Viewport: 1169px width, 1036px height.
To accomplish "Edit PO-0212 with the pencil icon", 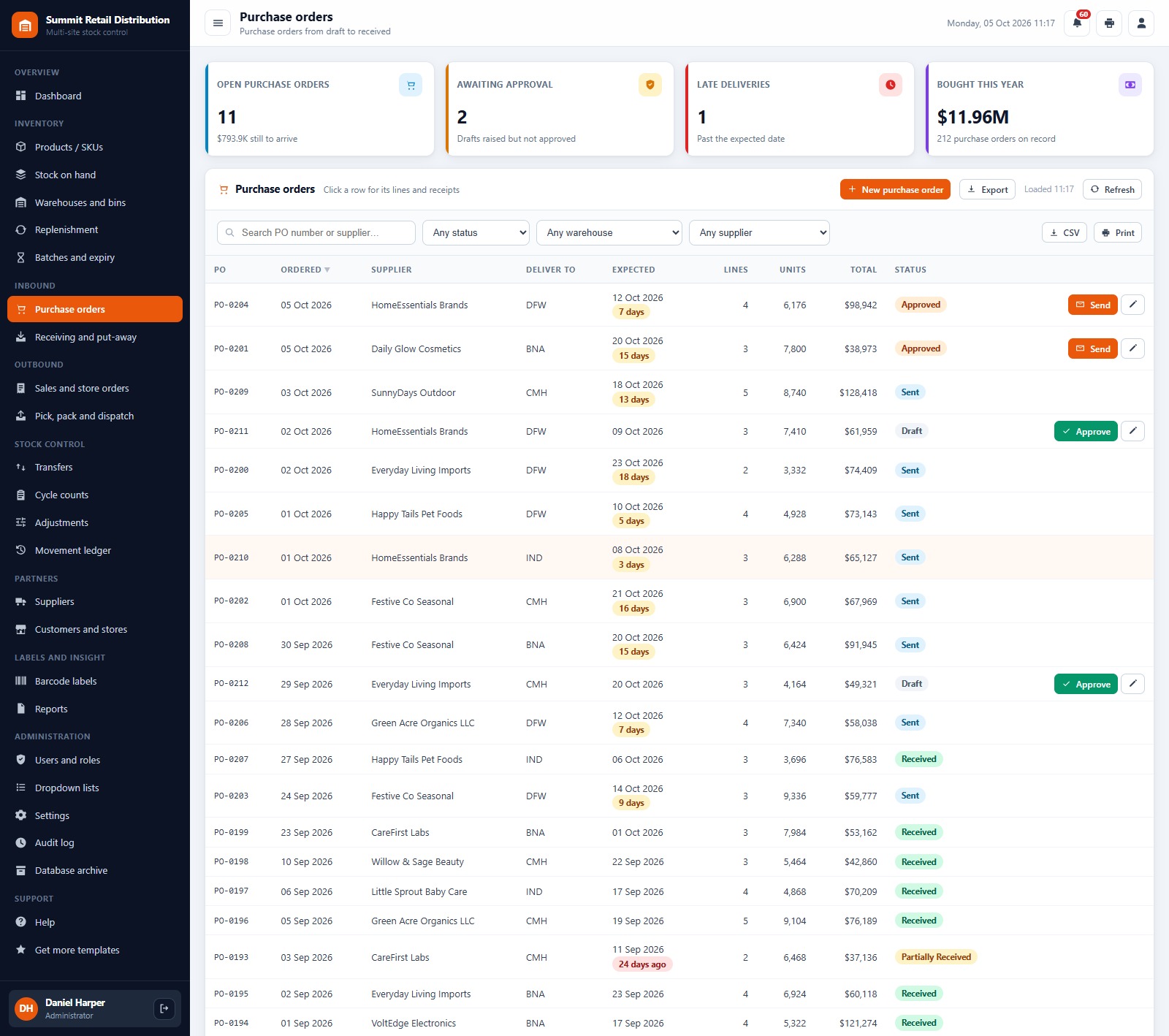I will pos(1132,684).
